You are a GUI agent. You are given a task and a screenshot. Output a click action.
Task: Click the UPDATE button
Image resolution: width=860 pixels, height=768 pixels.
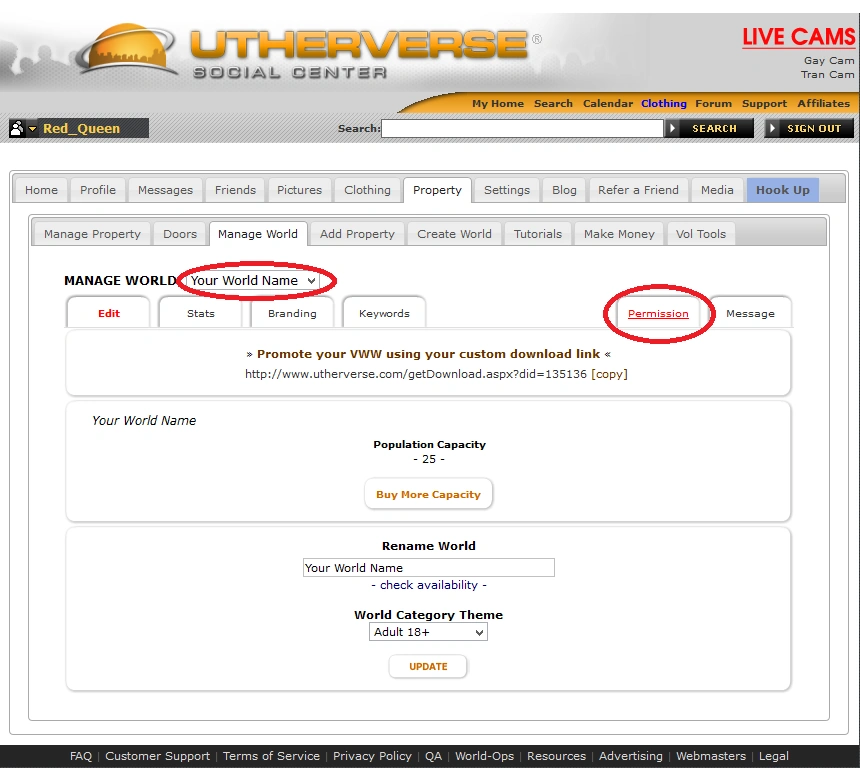coord(428,667)
